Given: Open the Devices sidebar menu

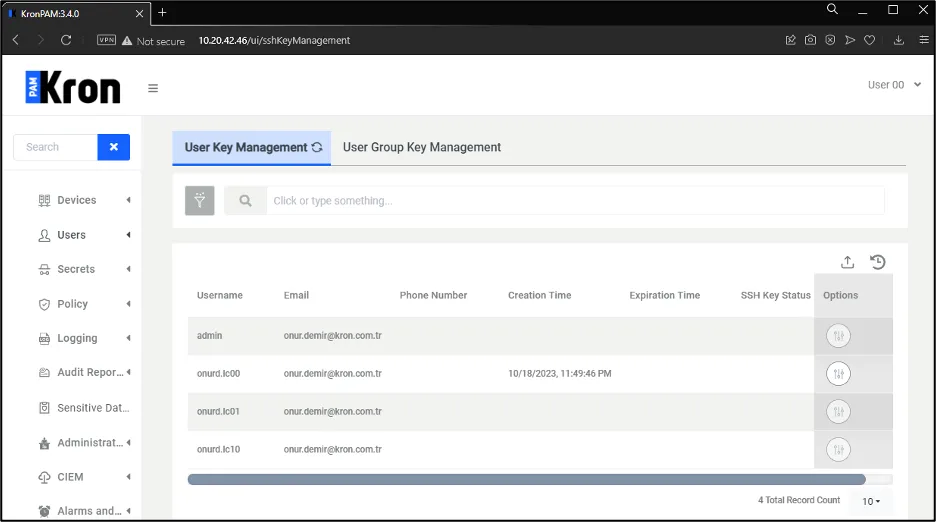Looking at the screenshot, I should point(76,200).
